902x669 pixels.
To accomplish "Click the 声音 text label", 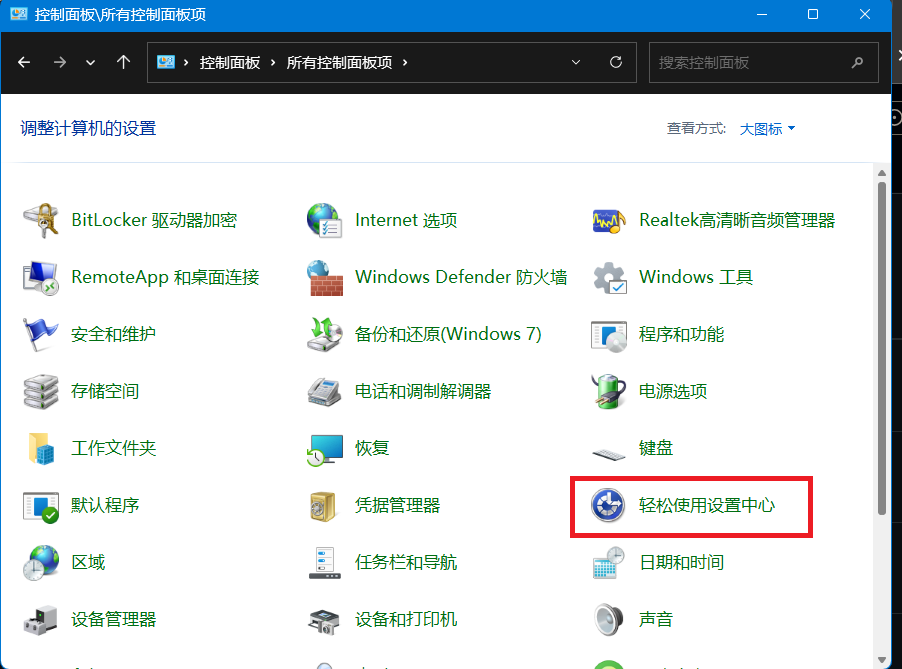I will tap(656, 620).
